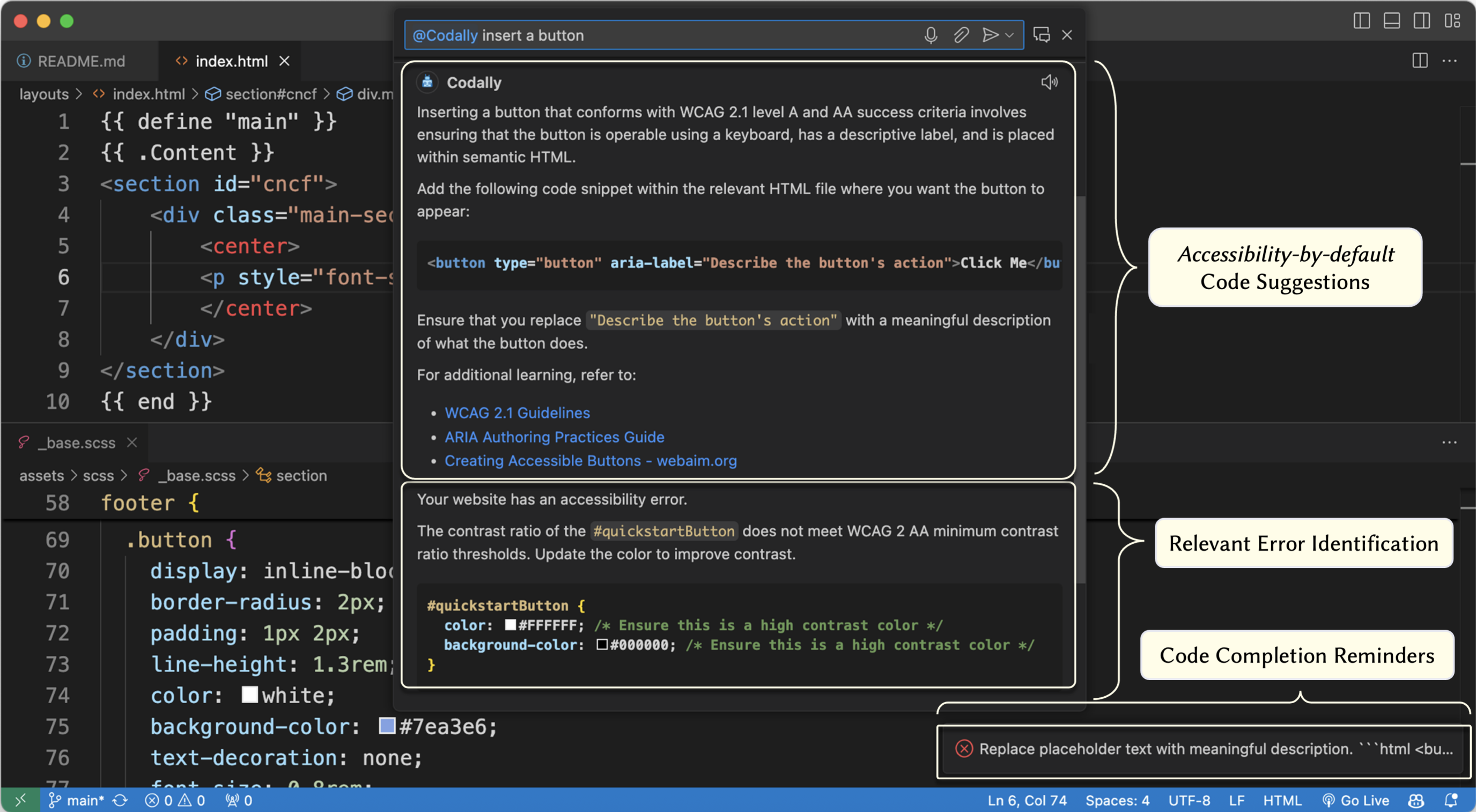Click line number 69 in _base.scss
This screenshot has width=1476, height=812.
[x=57, y=540]
